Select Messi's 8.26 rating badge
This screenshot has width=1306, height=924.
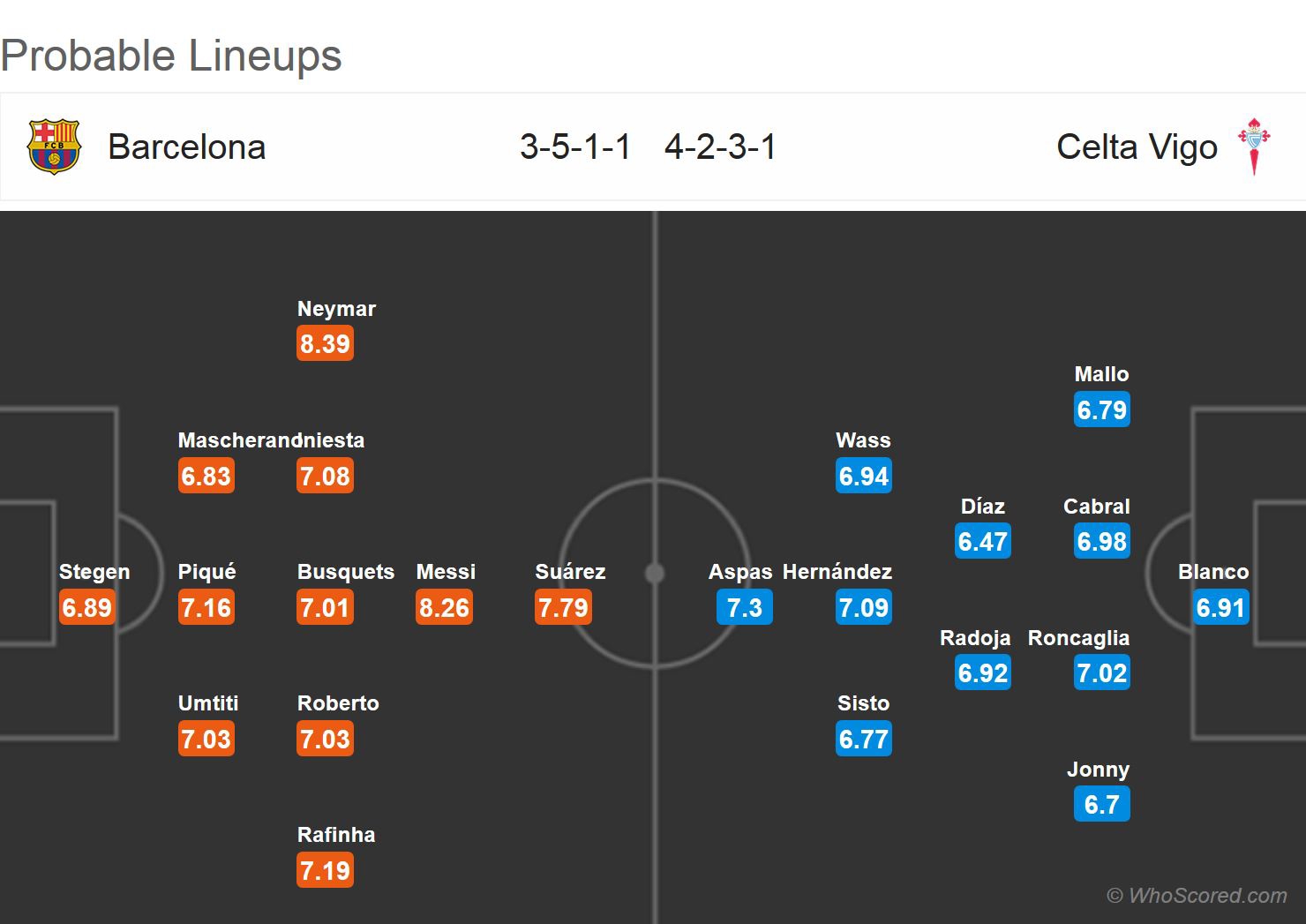coord(445,607)
